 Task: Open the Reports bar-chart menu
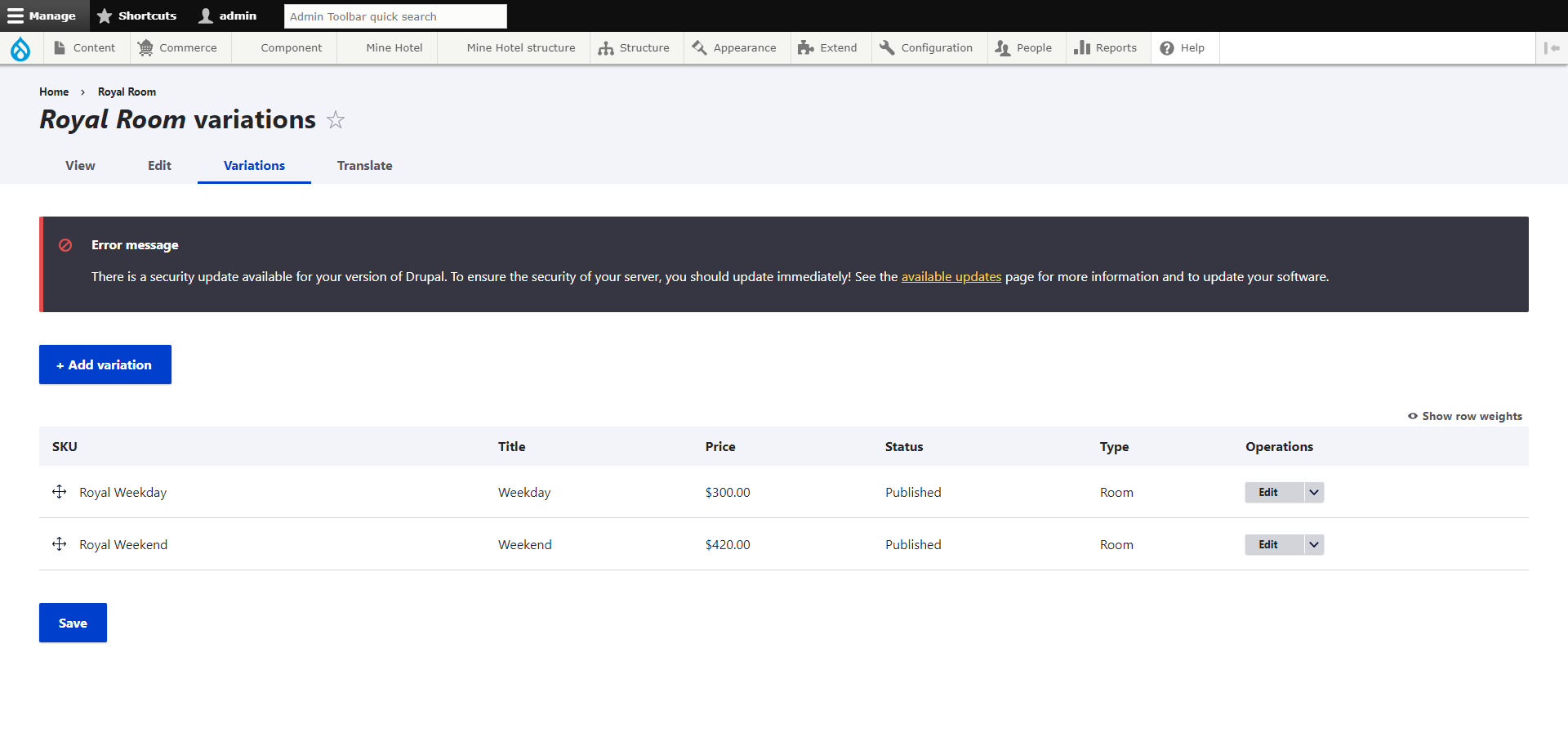[1106, 48]
